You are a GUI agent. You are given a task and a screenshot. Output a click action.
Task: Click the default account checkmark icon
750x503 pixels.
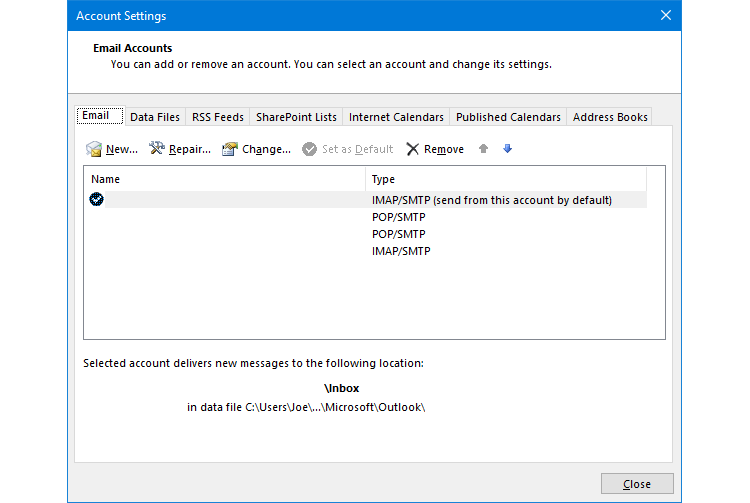(96, 200)
